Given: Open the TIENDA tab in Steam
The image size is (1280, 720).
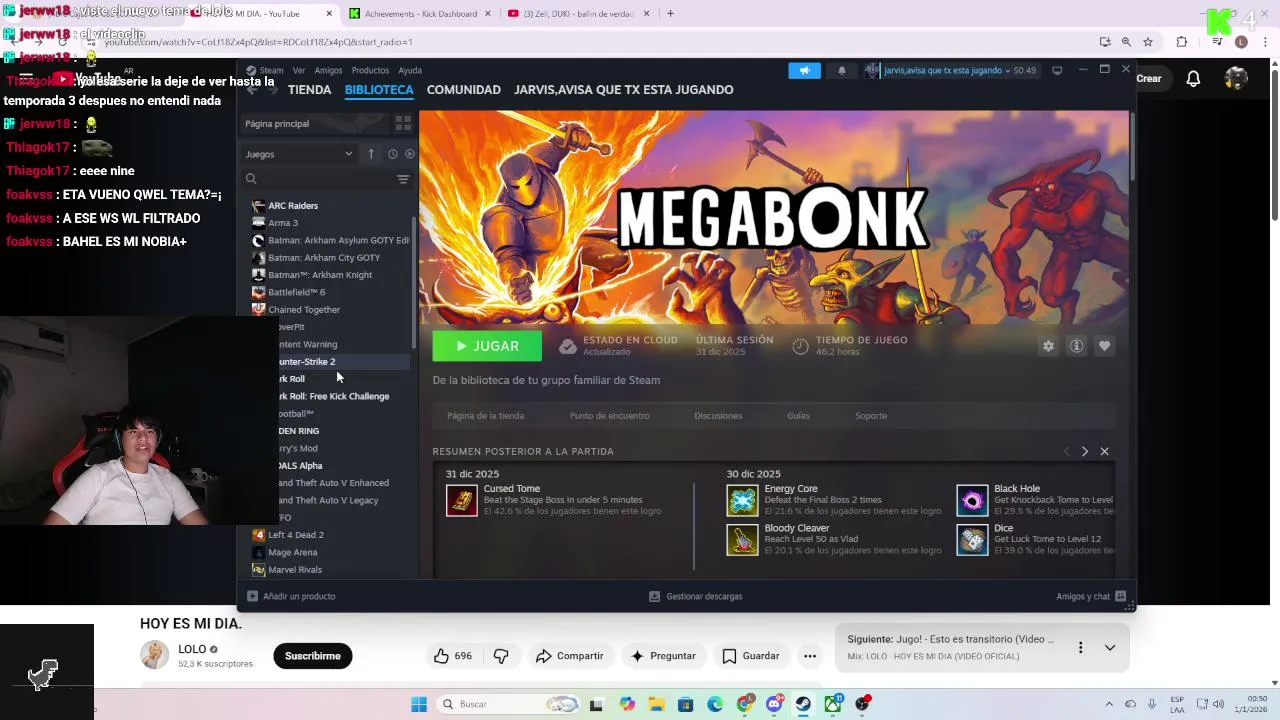Looking at the screenshot, I should tap(309, 90).
